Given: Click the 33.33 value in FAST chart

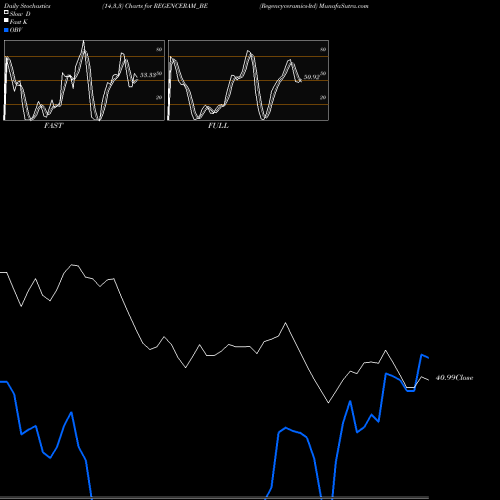Looking at the screenshot, I should (x=148, y=75).
